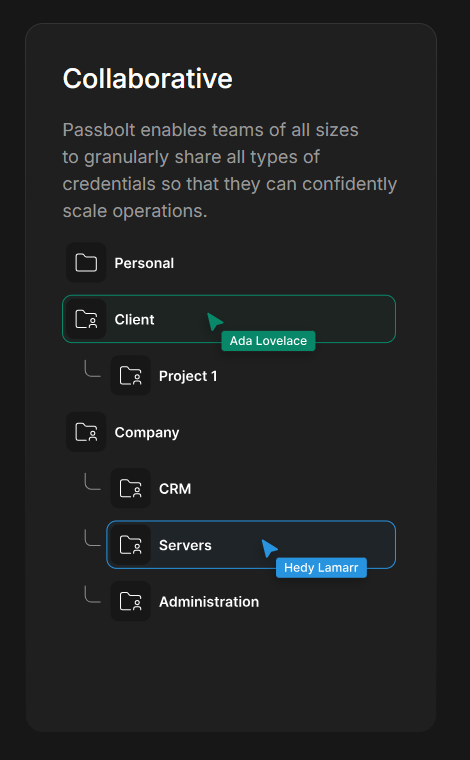Viewport: 470px width, 760px height.
Task: Open the Project 1 subfolder
Action: (x=188, y=376)
